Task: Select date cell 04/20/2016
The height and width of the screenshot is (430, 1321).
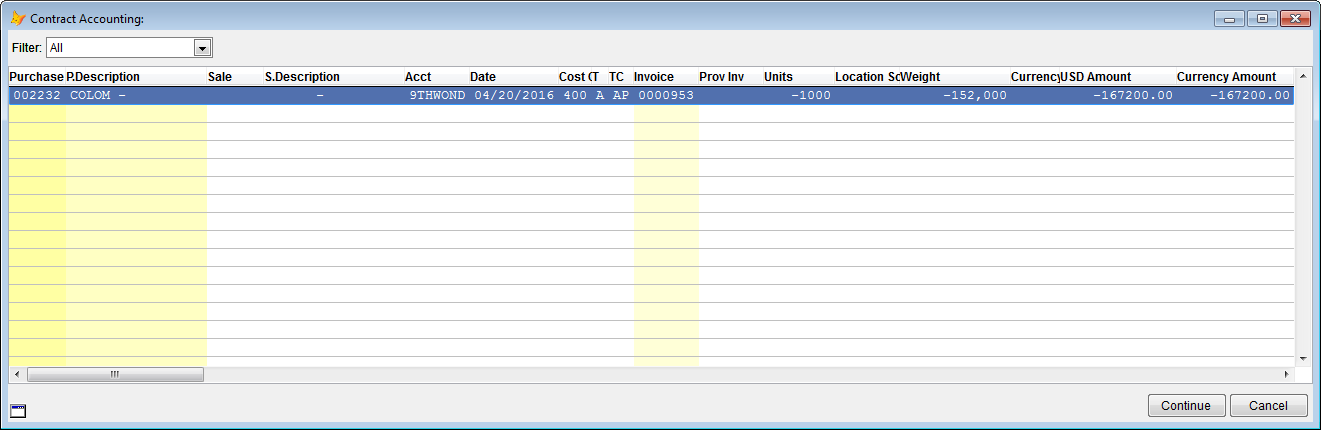Action: pyautogui.click(x=513, y=96)
